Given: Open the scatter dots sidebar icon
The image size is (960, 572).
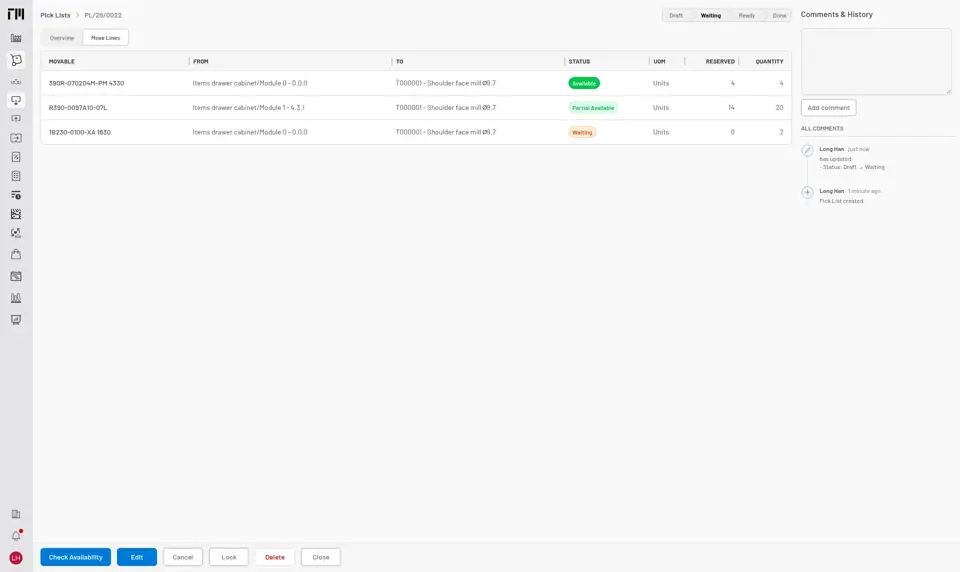Looking at the screenshot, I should click(x=16, y=233).
